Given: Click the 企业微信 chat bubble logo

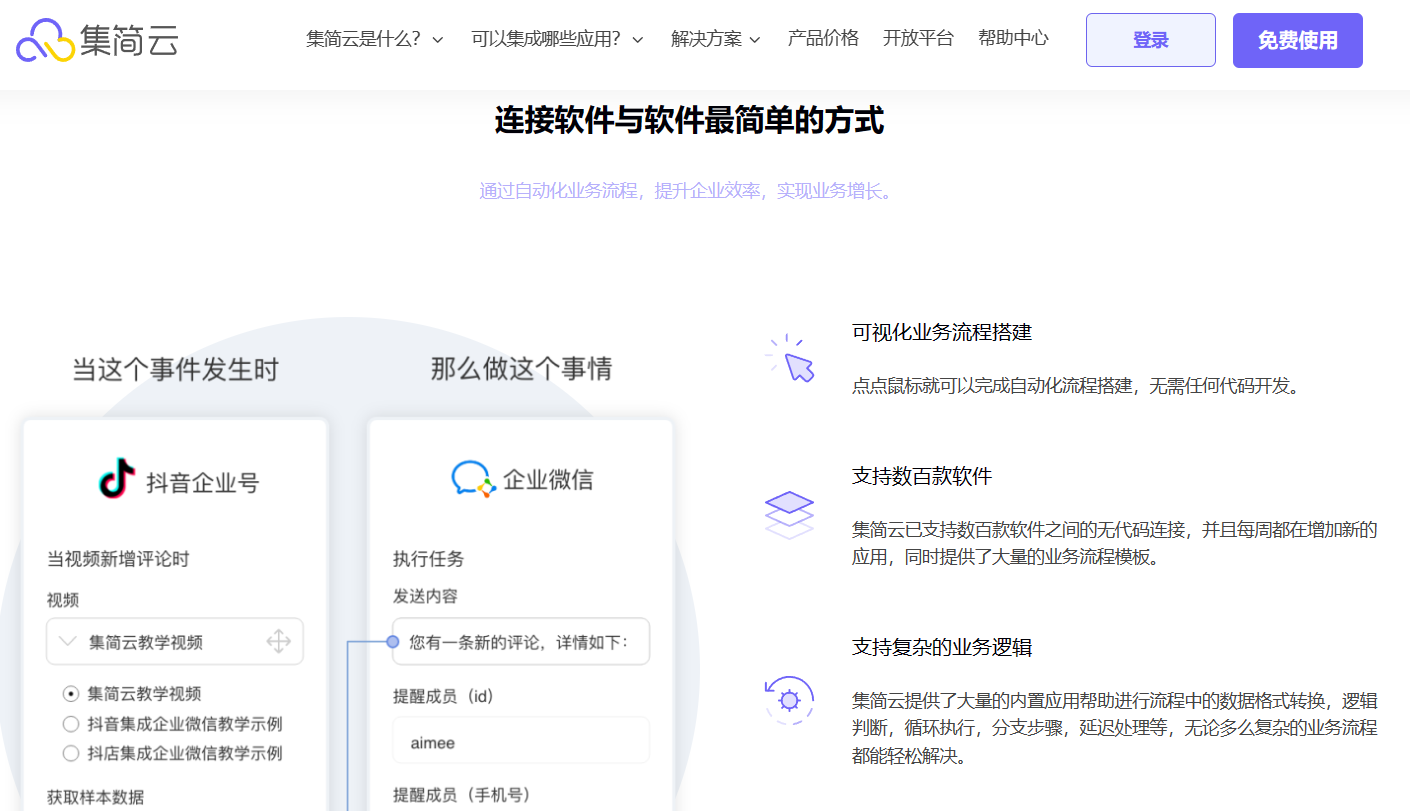Looking at the screenshot, I should coord(472,479).
